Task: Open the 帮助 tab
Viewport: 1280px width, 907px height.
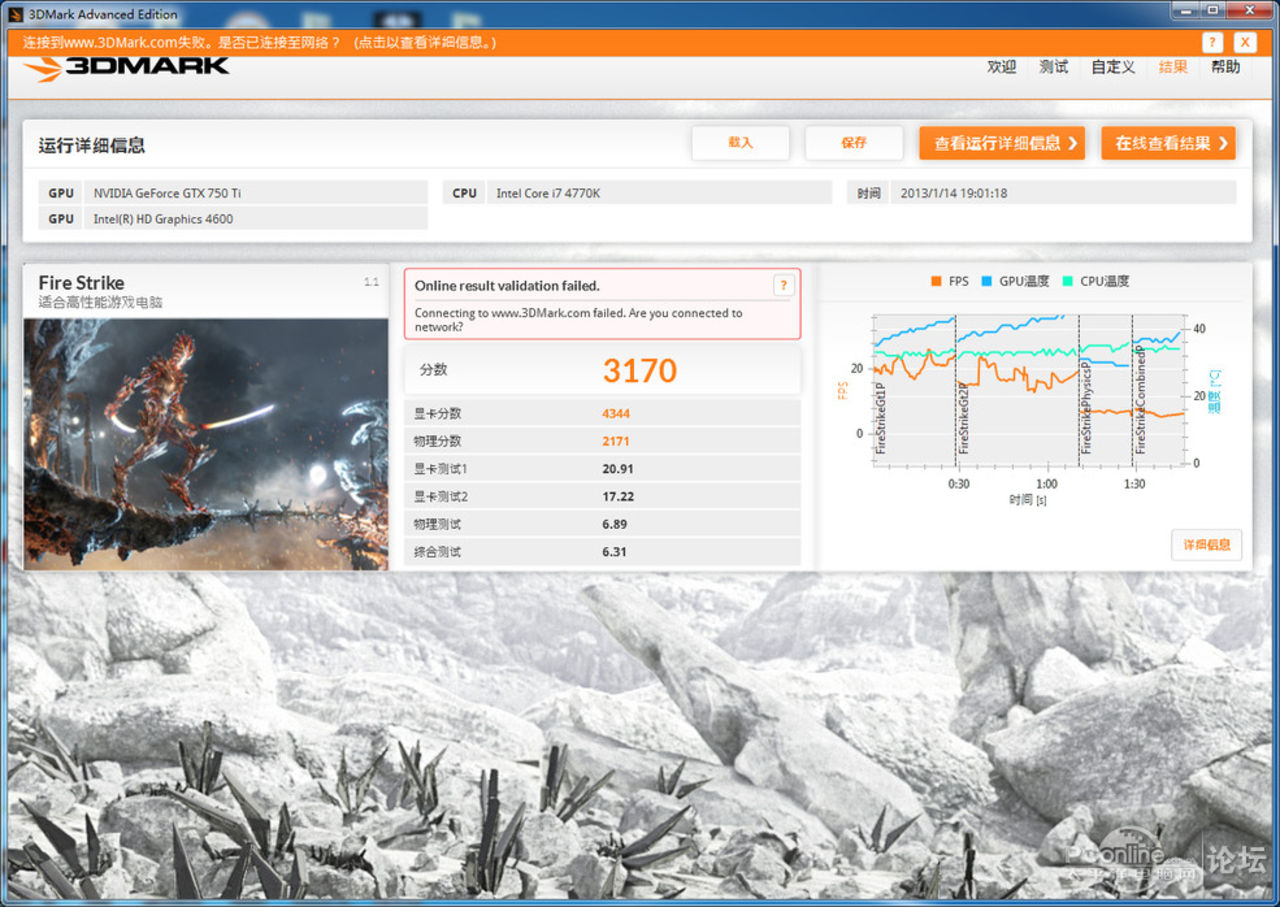Action: tap(1225, 67)
